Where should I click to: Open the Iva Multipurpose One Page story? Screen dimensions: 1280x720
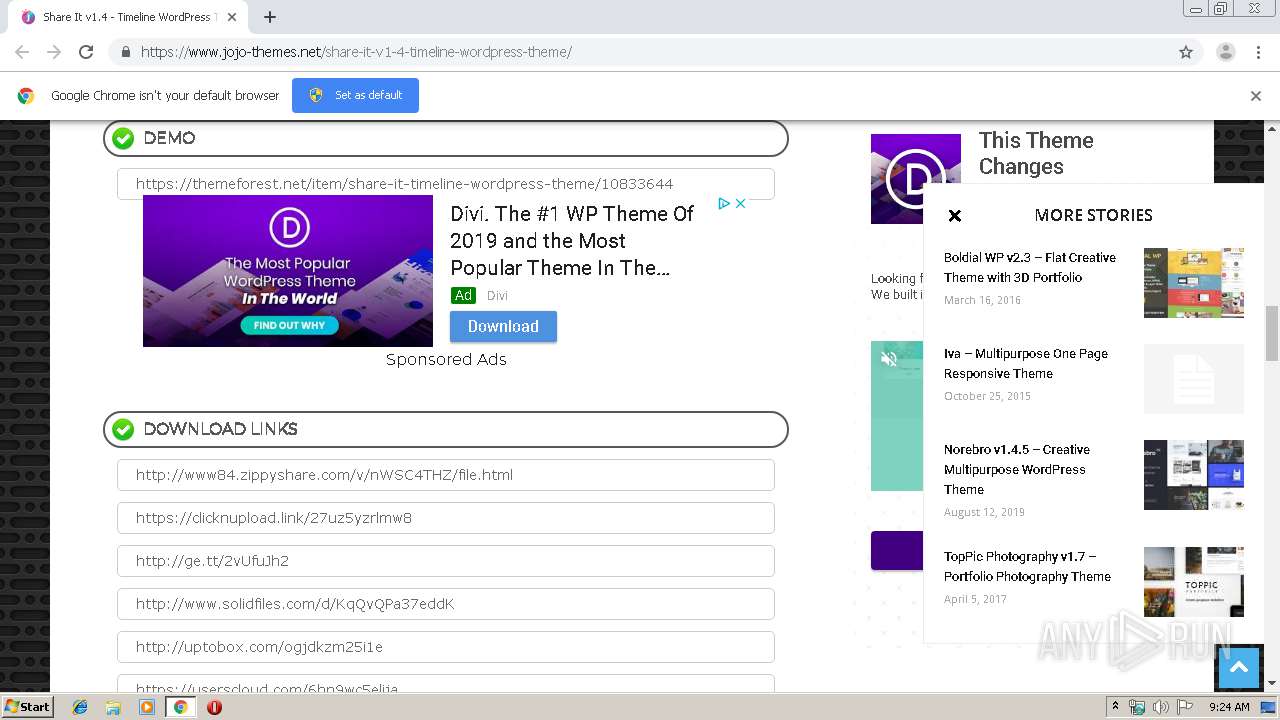pos(1026,363)
